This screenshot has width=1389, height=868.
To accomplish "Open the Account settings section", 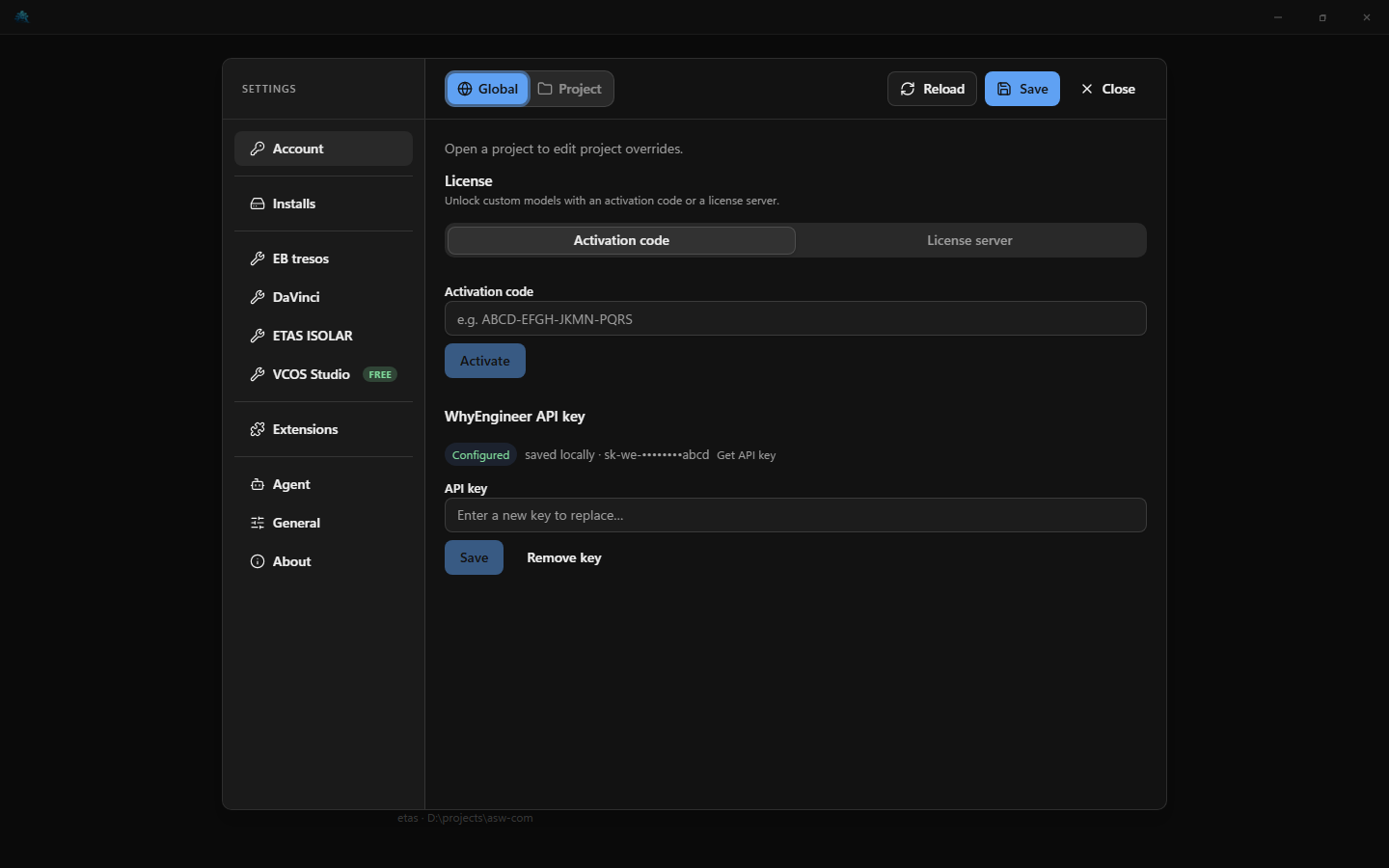I will click(x=323, y=149).
